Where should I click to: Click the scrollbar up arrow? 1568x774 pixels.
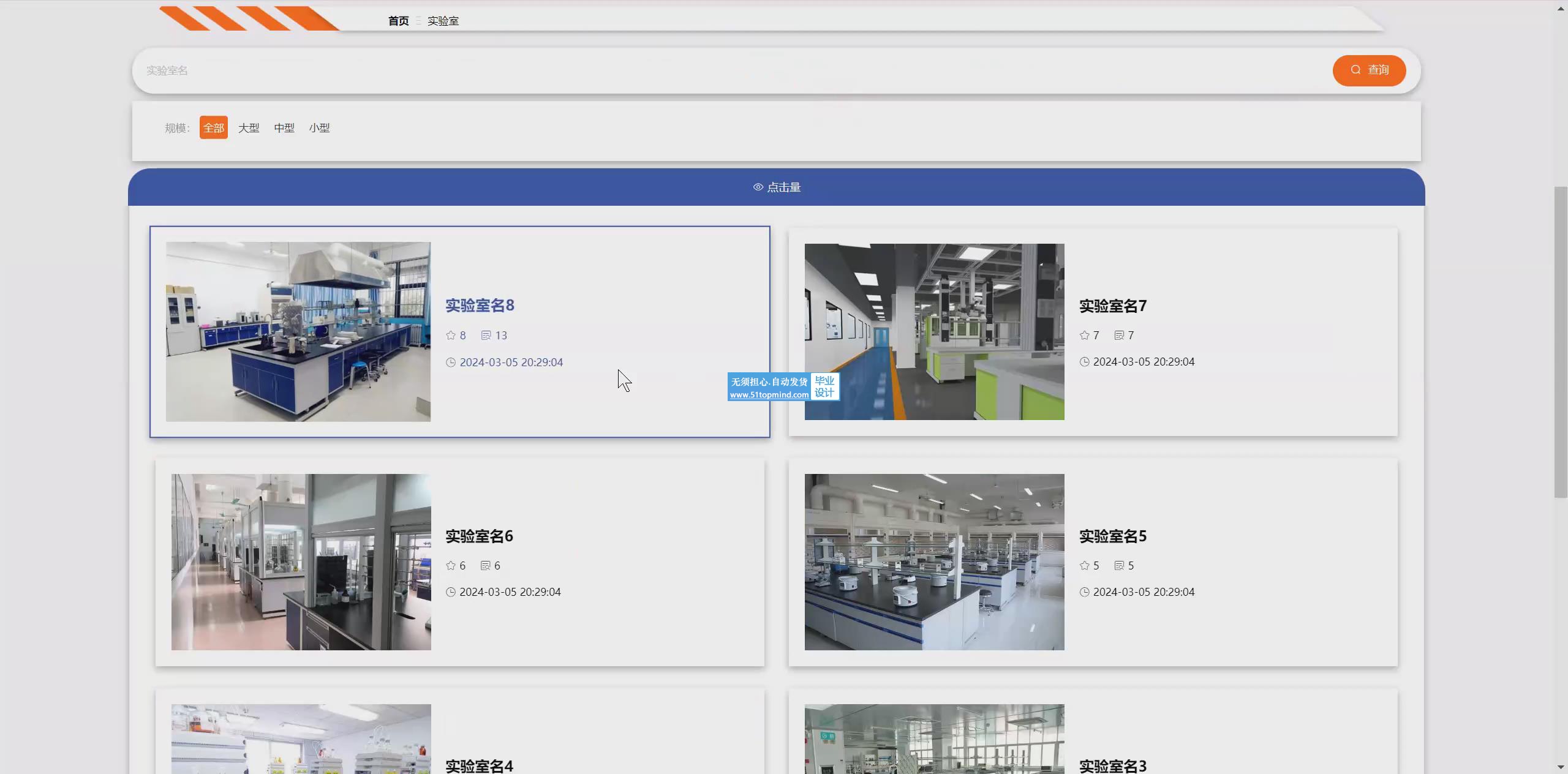[1561, 8]
